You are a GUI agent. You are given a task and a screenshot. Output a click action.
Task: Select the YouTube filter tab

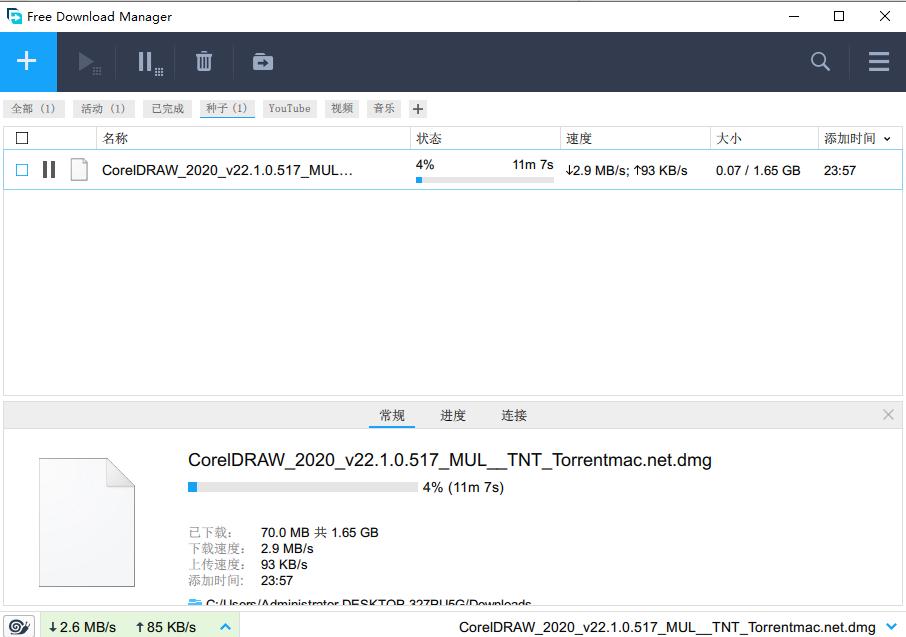click(x=289, y=109)
